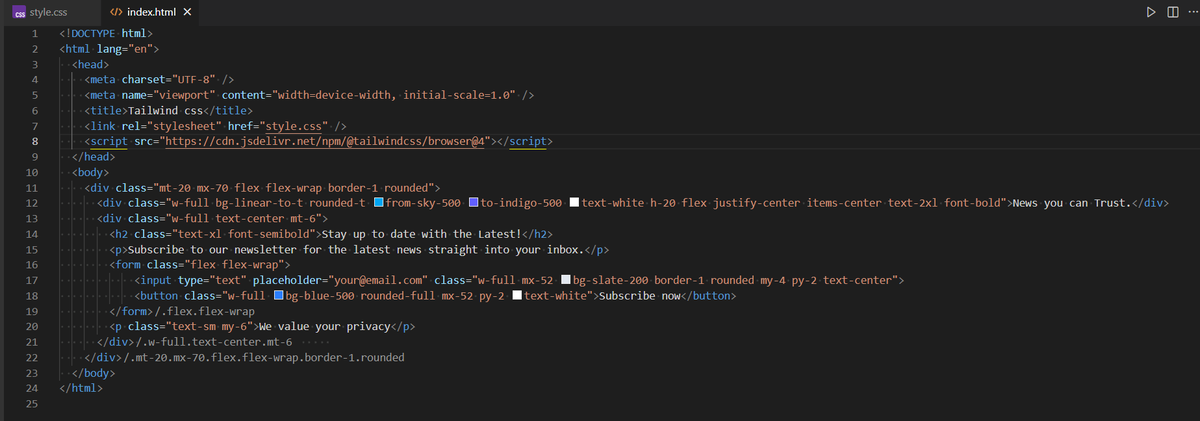1200x421 pixels.
Task: Click the charset "UTF-8" value
Action: click(x=196, y=79)
